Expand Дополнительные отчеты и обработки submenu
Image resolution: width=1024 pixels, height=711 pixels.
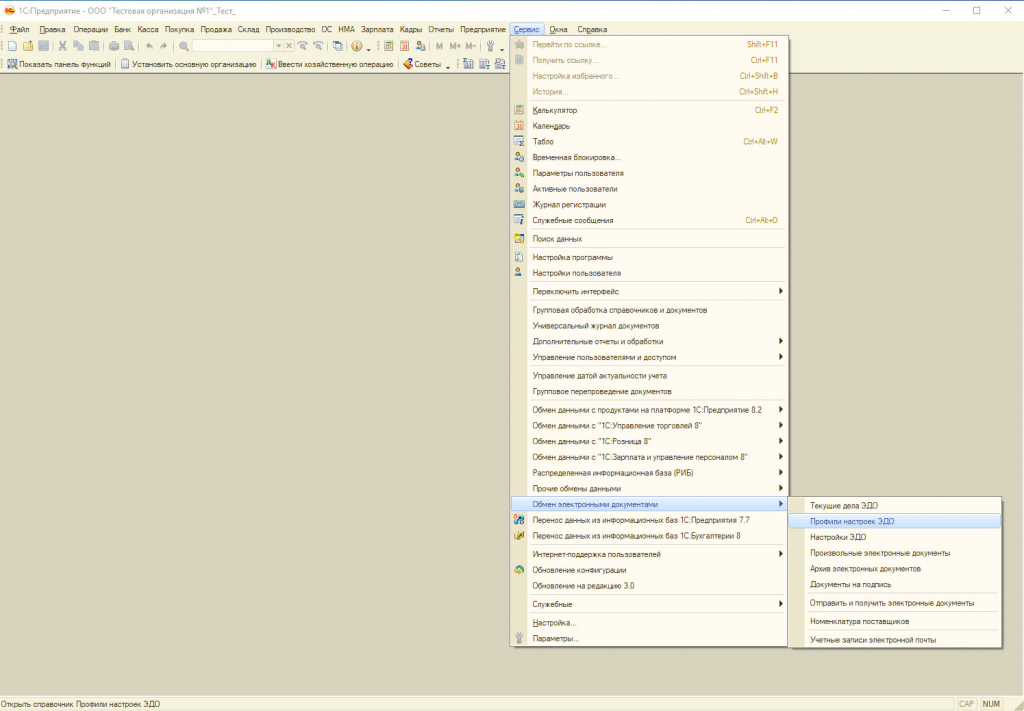[649, 341]
